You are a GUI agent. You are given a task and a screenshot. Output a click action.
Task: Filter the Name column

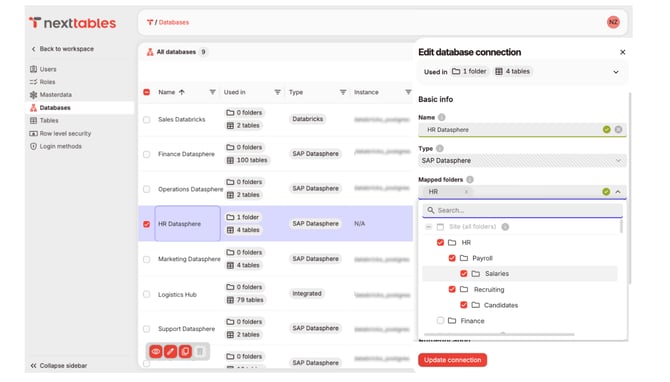click(x=212, y=92)
